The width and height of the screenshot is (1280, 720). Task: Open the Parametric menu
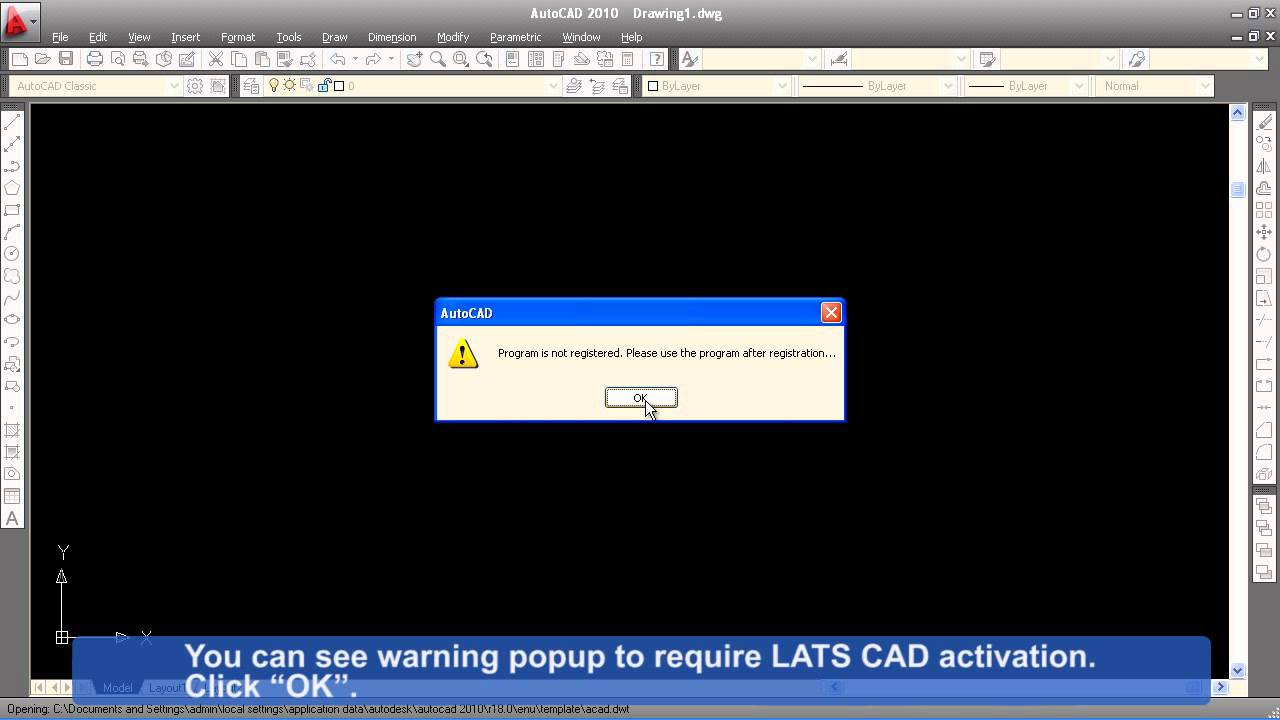(516, 37)
